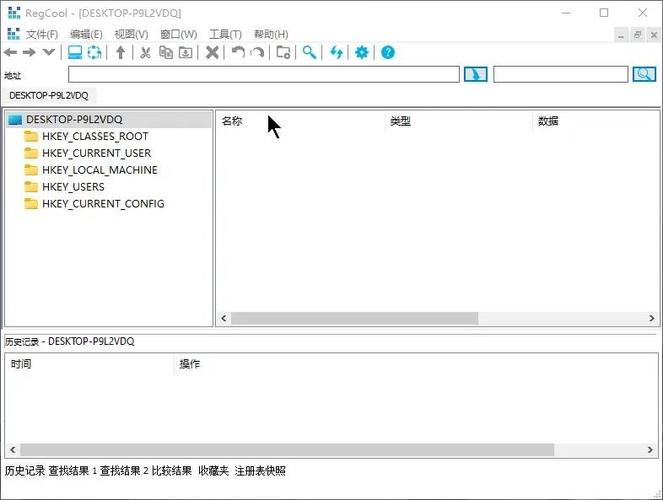
Task: Switch to 查找结果 2 bottom tab
Action: pos(124,471)
